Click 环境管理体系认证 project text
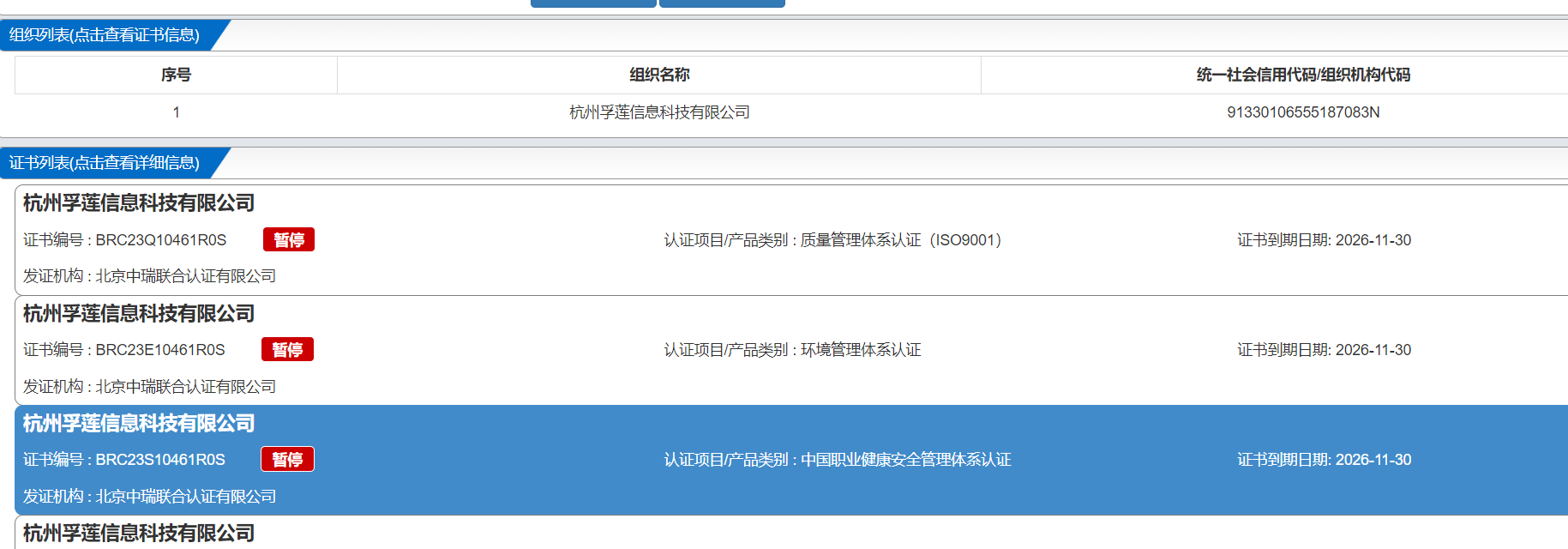This screenshot has height=549, width=1568. [861, 350]
